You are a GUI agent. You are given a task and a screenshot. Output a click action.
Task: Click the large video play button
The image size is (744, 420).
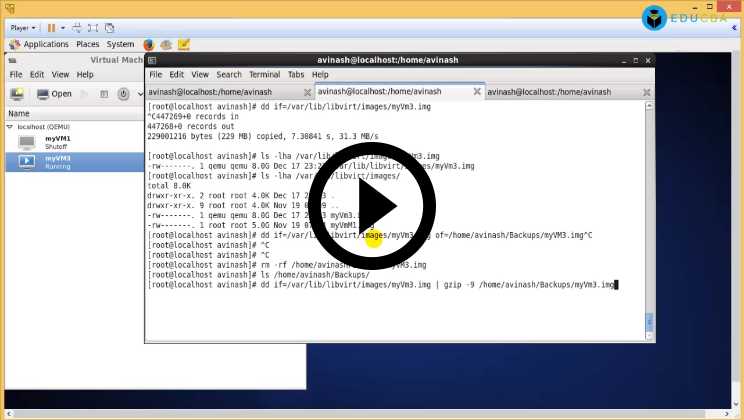pyautogui.click(x=372, y=207)
